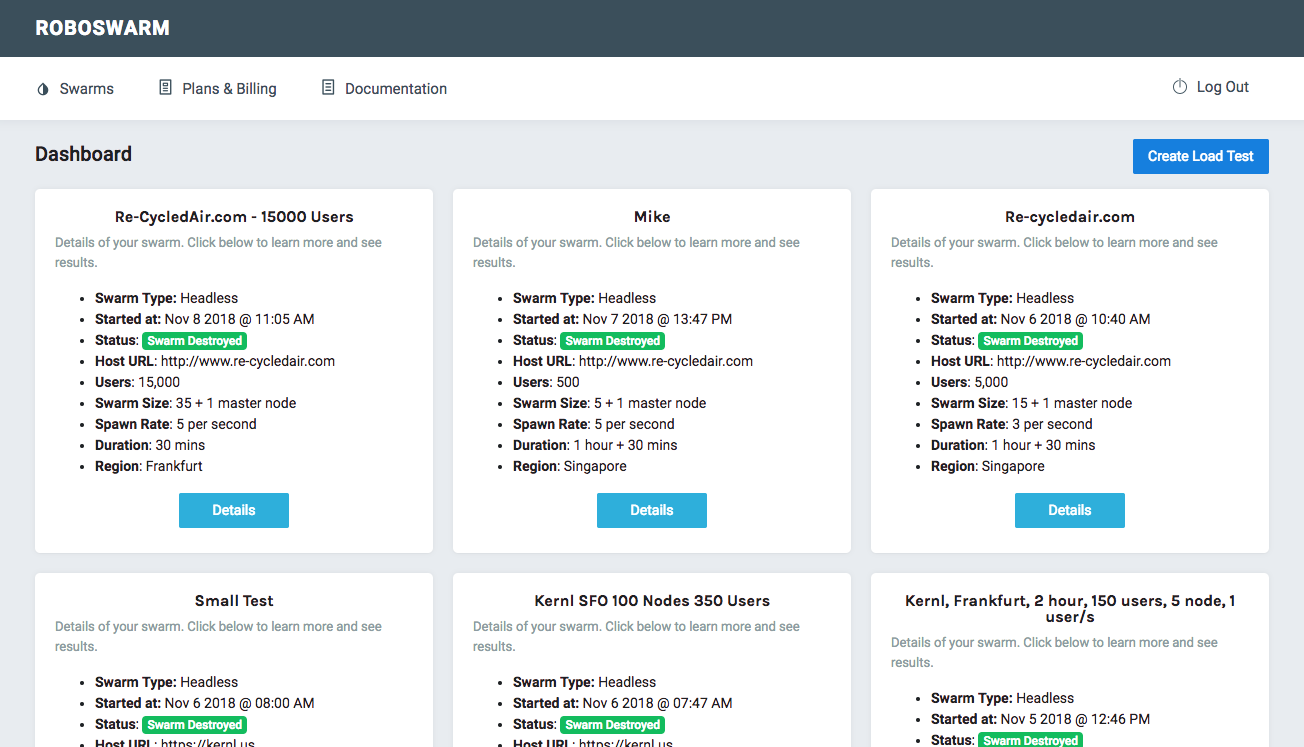Click Swarm Size: 35 + 1 master node

pyautogui.click(x=196, y=403)
